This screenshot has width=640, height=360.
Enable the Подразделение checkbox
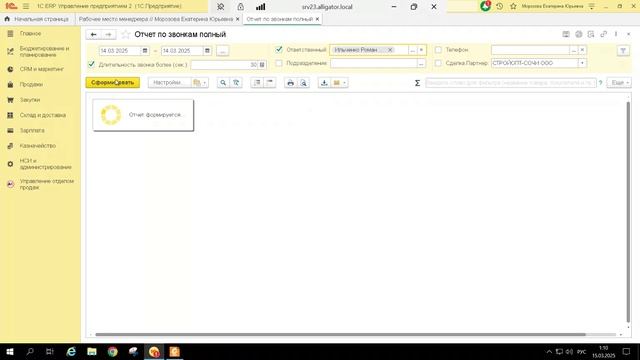279,63
